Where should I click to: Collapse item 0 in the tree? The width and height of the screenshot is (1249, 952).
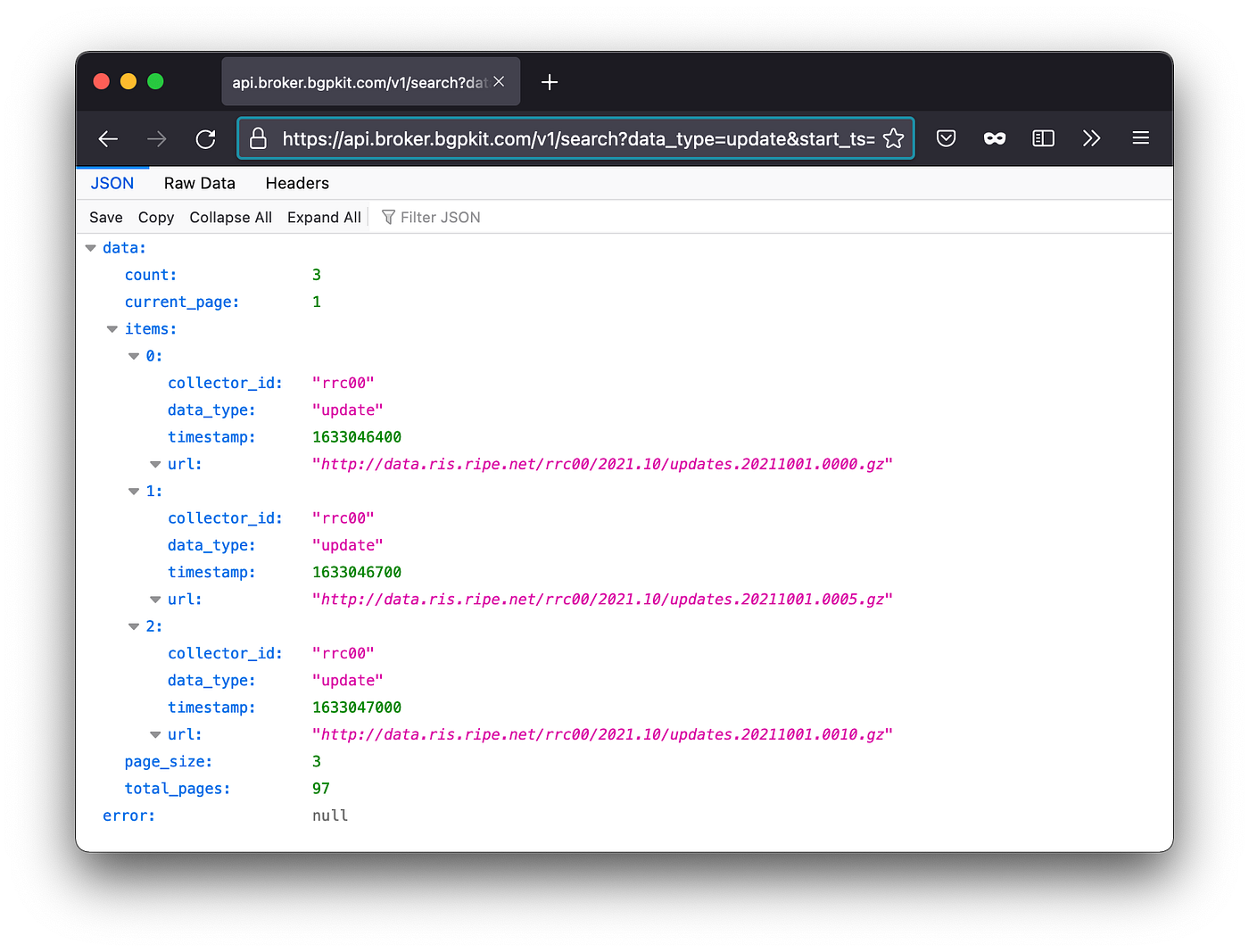[134, 356]
